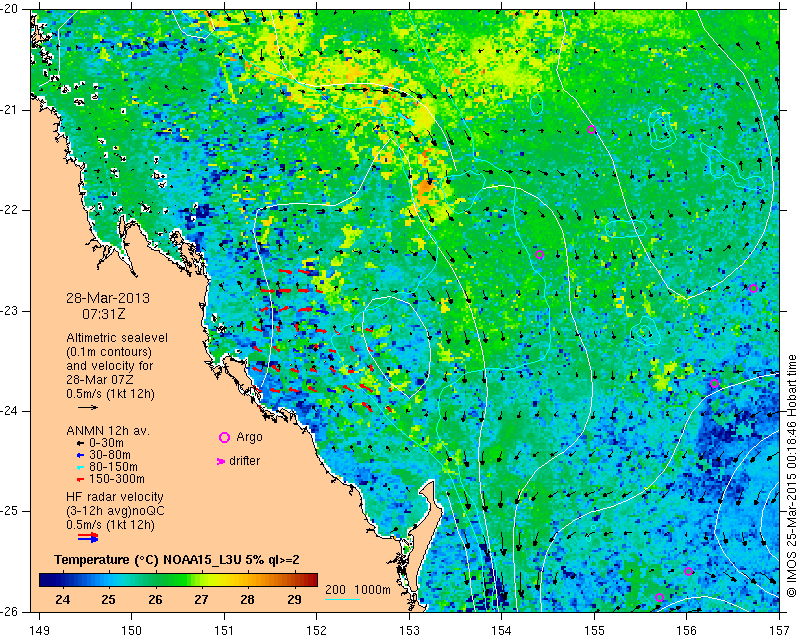
Task: Click the yellow 27.5°C region of colorbar
Action: pyautogui.click(x=224, y=580)
